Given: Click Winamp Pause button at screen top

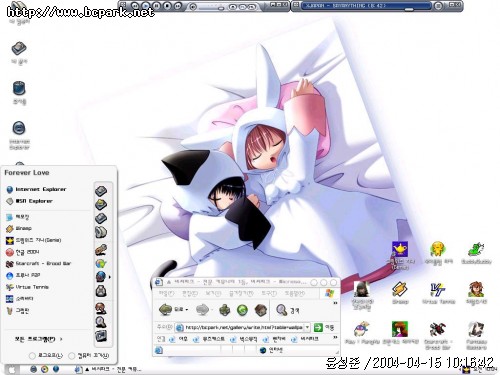Looking at the screenshot, I should pos(156,6).
